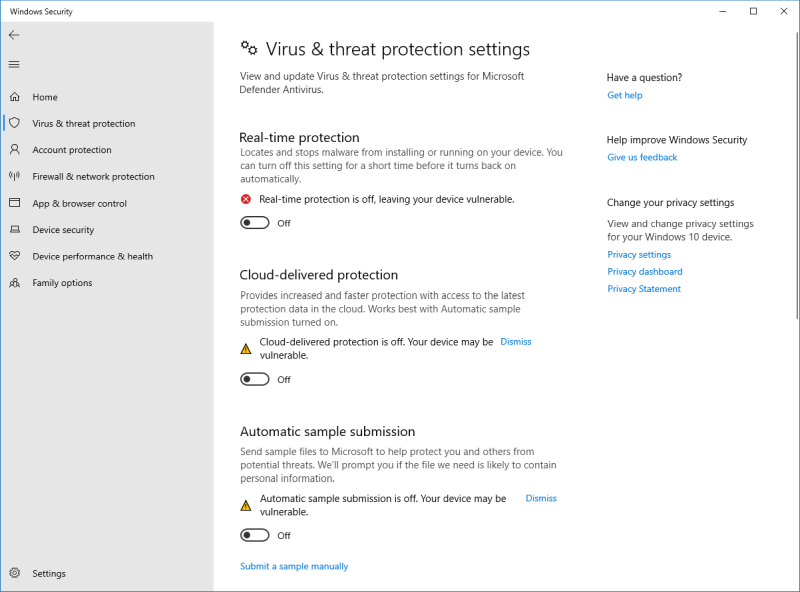Enable the Real-time protection toggle
Image resolution: width=800 pixels, height=592 pixels.
click(255, 222)
